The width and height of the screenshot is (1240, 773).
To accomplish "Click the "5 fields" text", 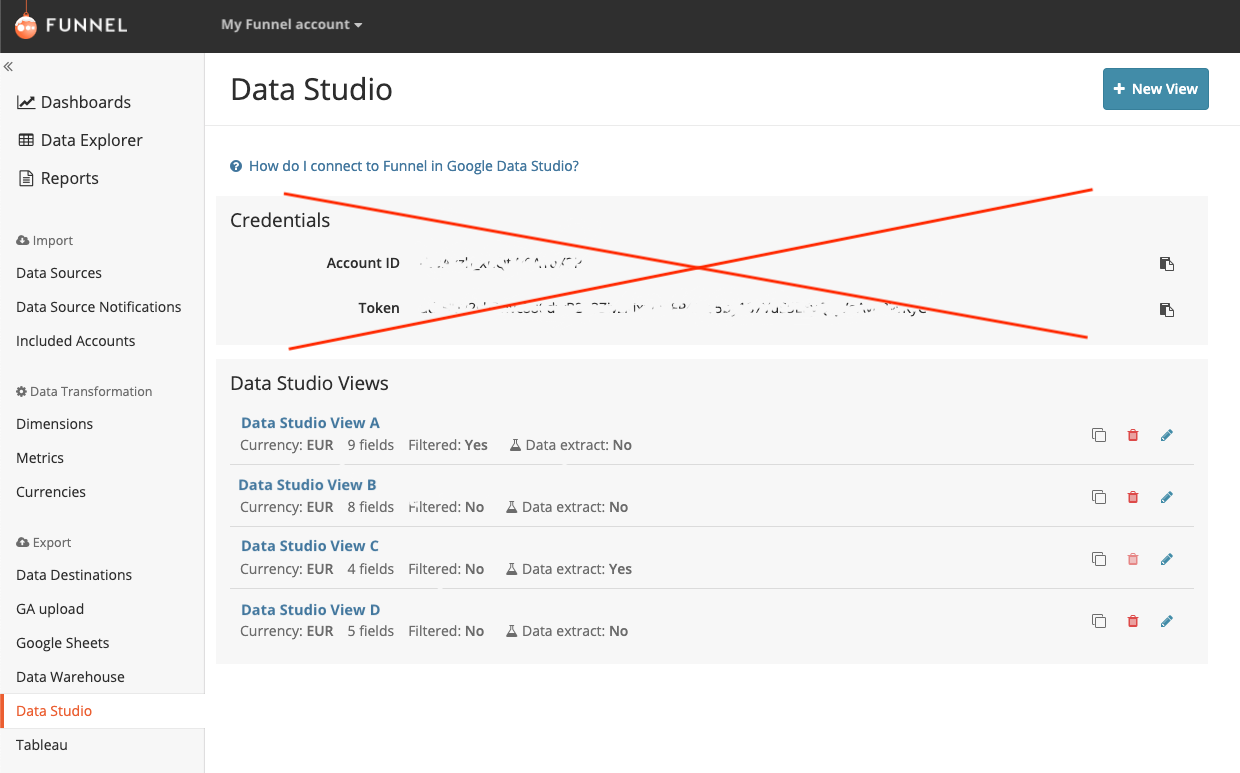I will (x=371, y=631).
